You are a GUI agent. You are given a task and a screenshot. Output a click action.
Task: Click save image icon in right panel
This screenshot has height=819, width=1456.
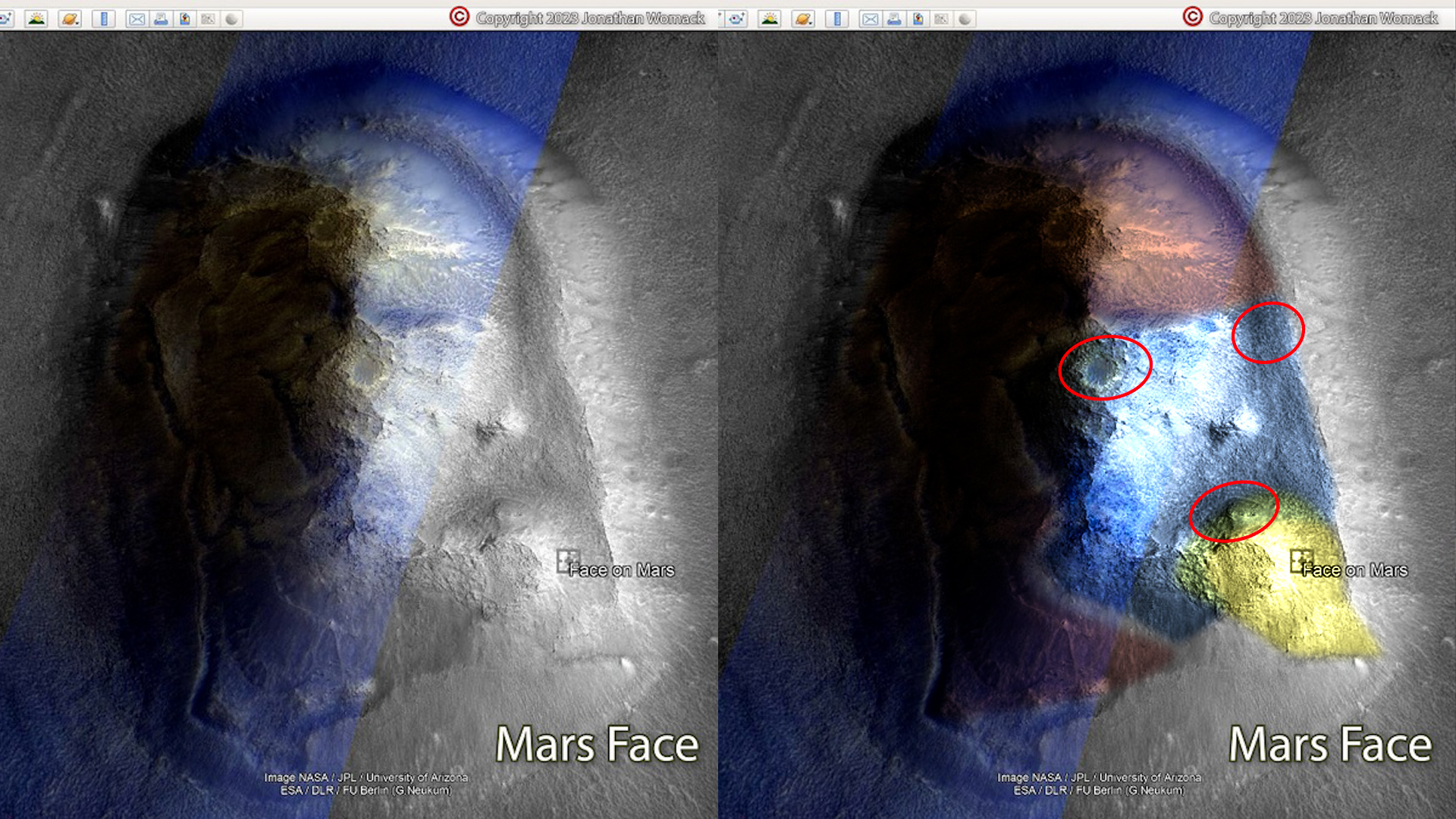pos(918,19)
